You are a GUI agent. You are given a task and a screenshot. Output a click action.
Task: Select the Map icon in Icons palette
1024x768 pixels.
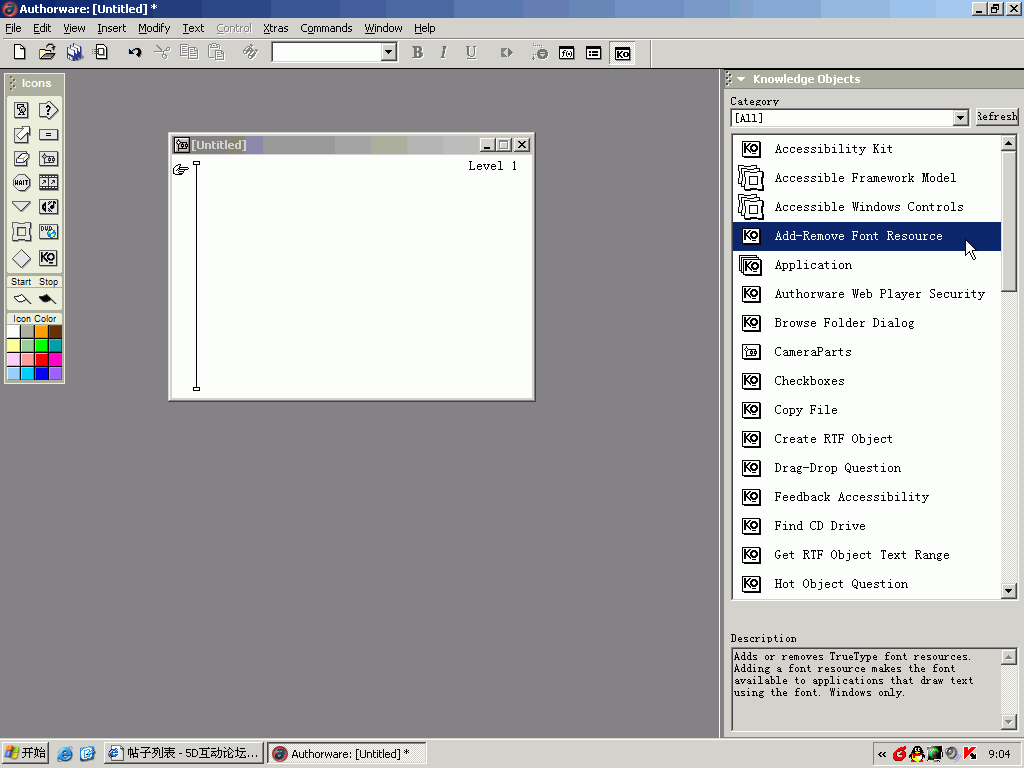click(x=48, y=159)
